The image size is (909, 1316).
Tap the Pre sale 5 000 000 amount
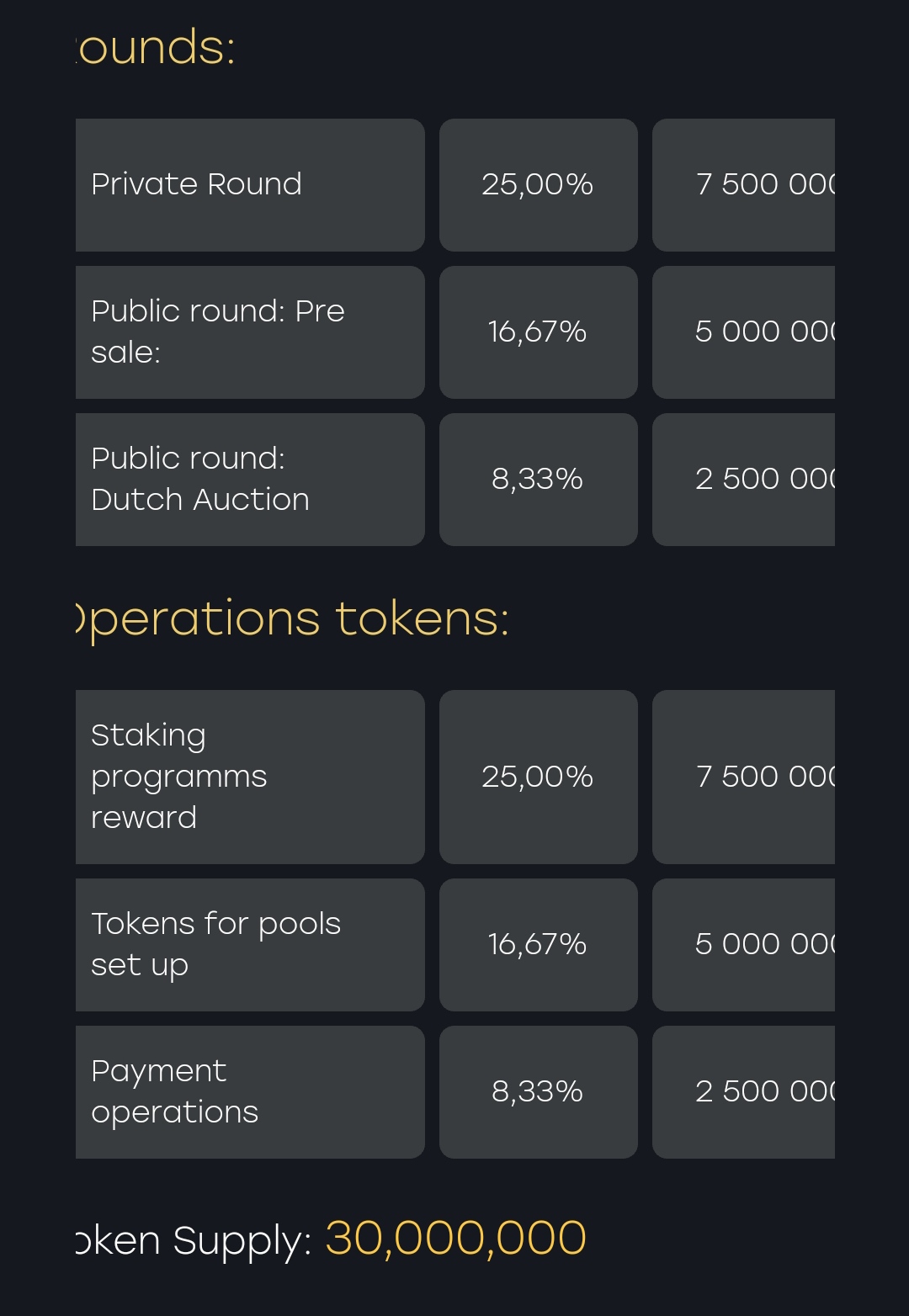pos(744,332)
